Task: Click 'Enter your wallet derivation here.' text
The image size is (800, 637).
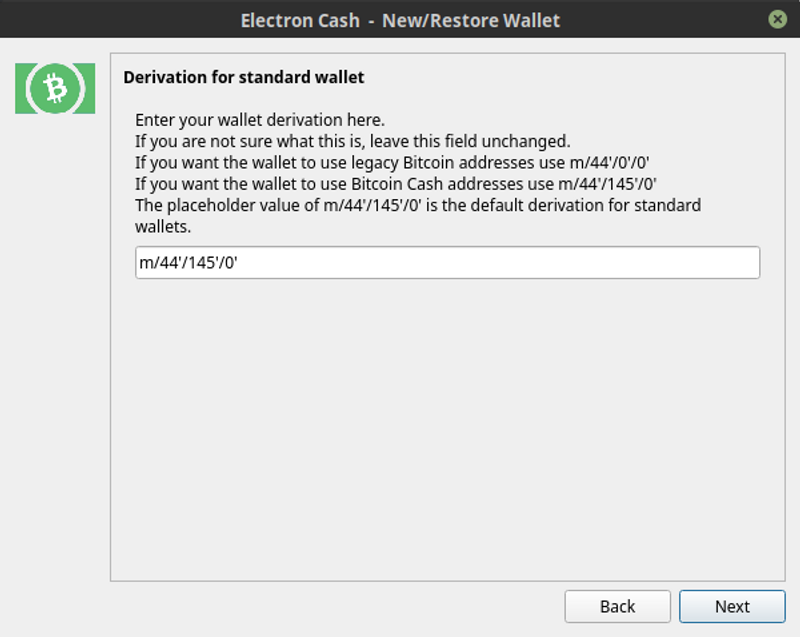Action: [260, 120]
